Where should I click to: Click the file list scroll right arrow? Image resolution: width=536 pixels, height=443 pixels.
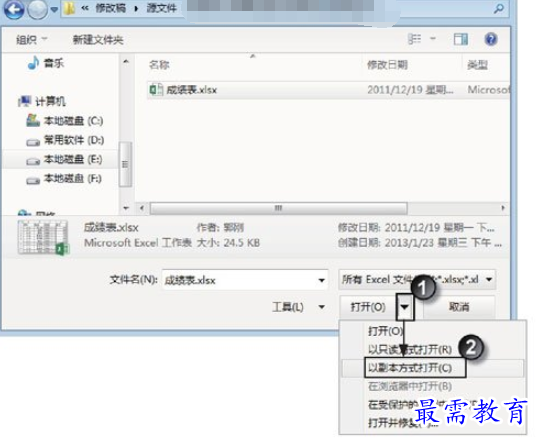502,208
